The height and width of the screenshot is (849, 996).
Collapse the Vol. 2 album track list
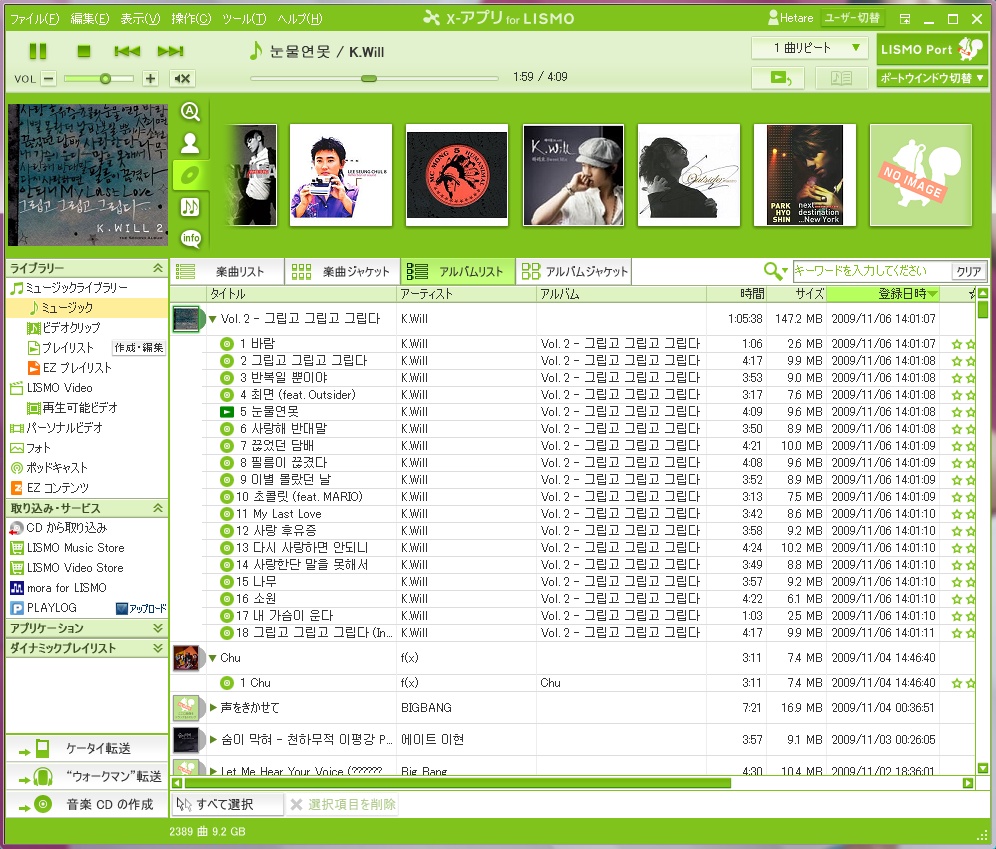[213, 319]
